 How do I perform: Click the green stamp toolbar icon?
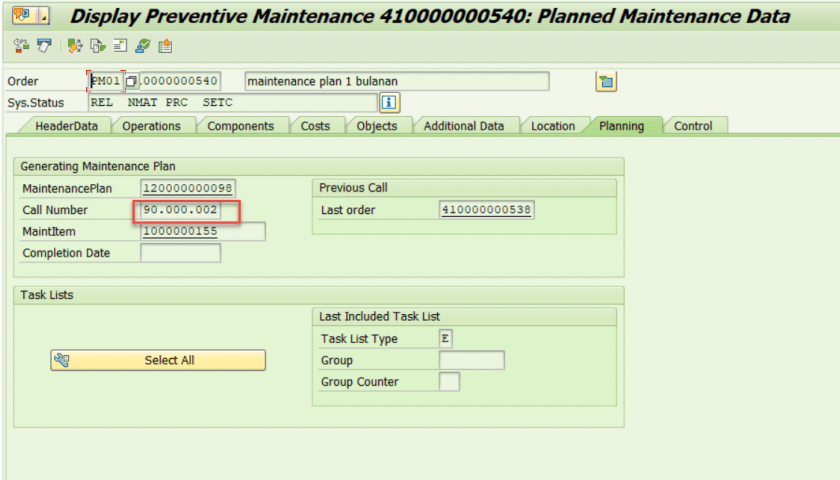point(143,46)
